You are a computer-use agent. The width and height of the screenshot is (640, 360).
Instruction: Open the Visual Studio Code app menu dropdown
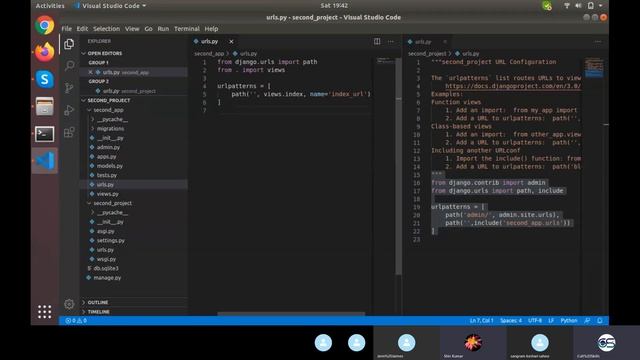[x=110, y=6]
